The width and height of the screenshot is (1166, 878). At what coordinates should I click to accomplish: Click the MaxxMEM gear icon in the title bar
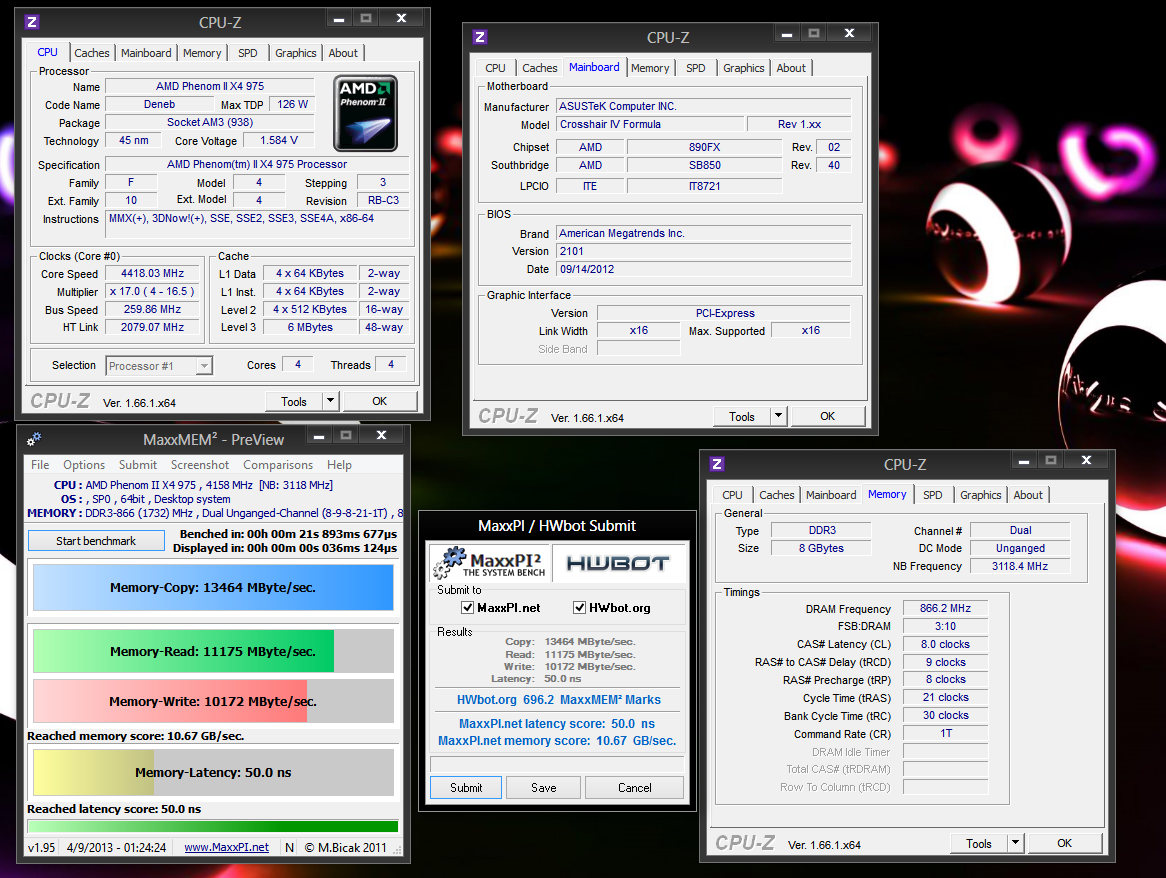[34, 439]
